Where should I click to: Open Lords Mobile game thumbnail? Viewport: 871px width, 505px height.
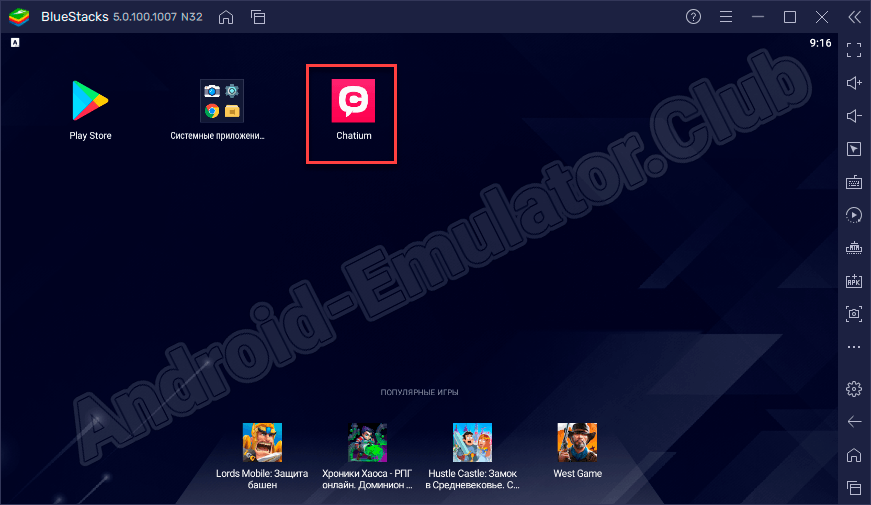(x=262, y=442)
